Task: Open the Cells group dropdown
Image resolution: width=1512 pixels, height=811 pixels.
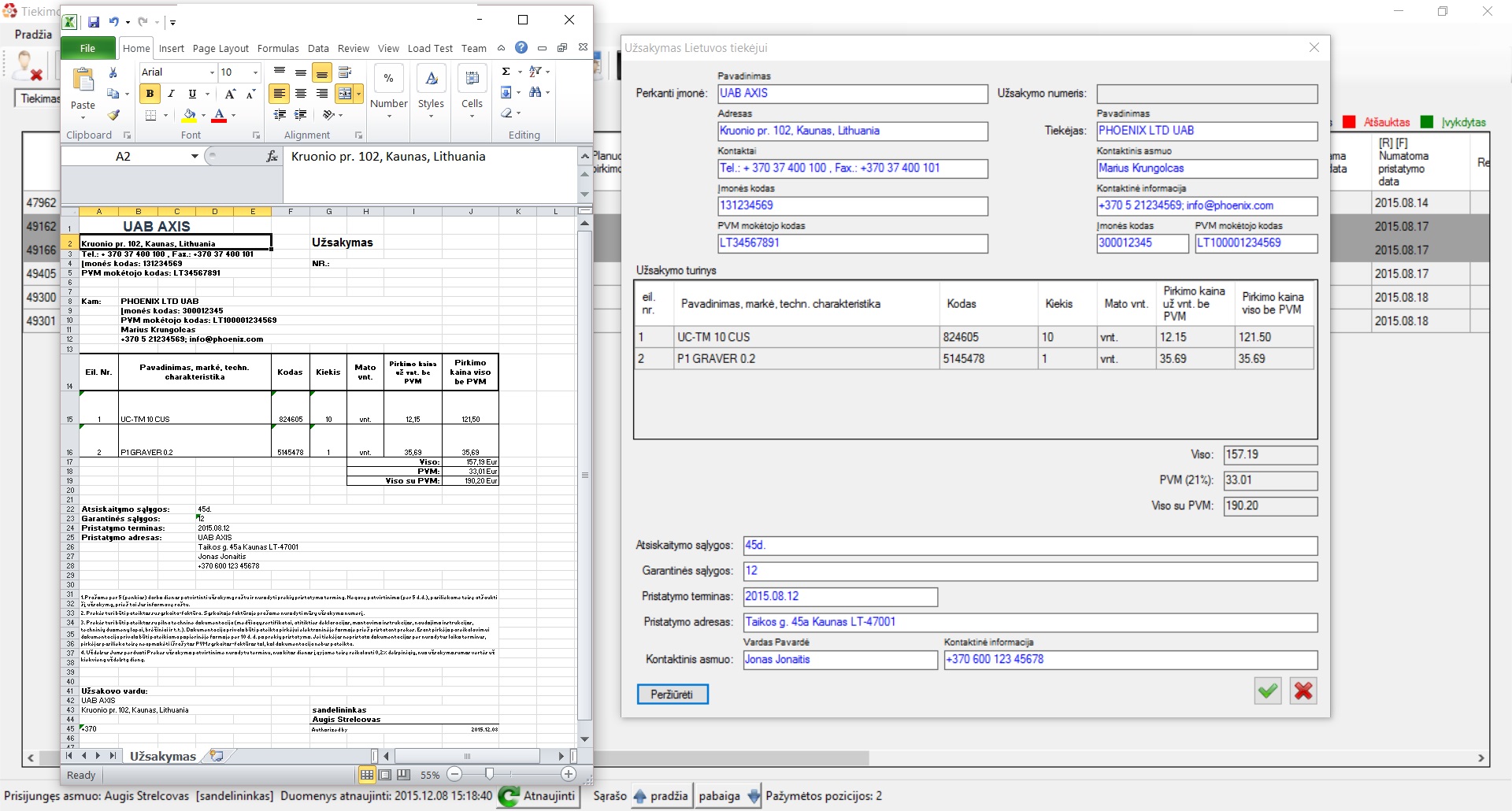Action: [x=472, y=117]
